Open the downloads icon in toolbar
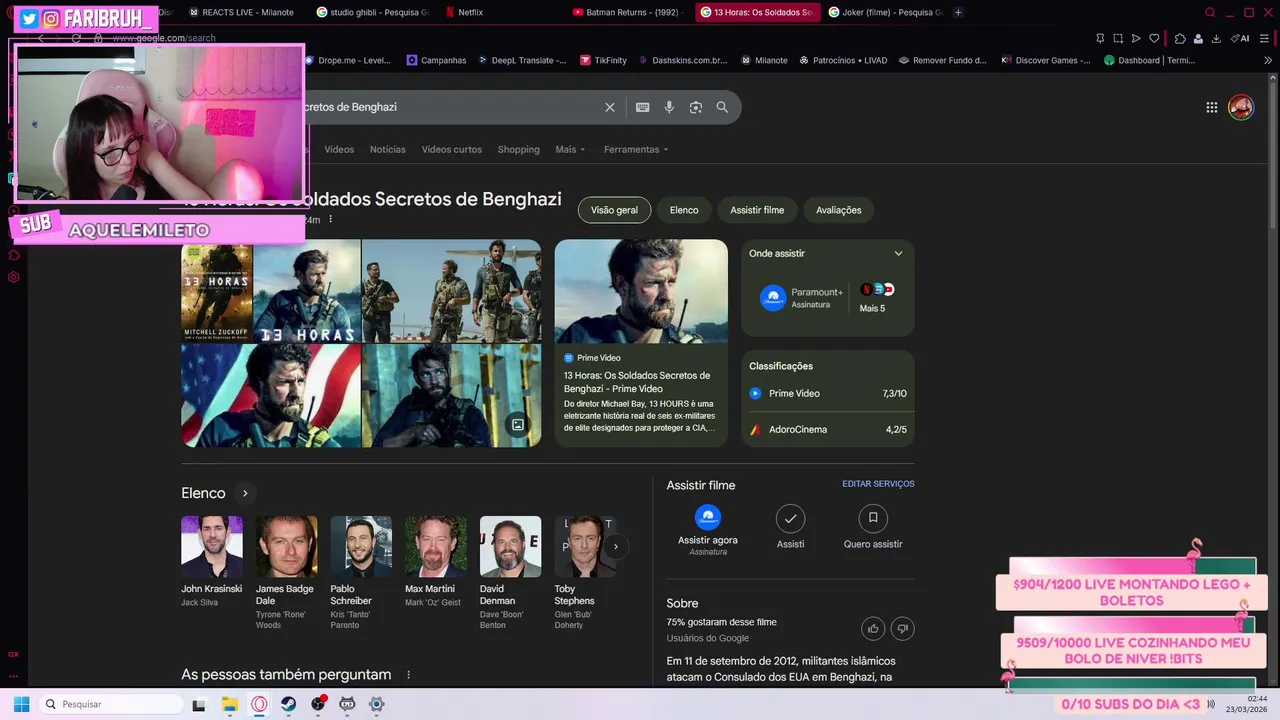 (1216, 38)
